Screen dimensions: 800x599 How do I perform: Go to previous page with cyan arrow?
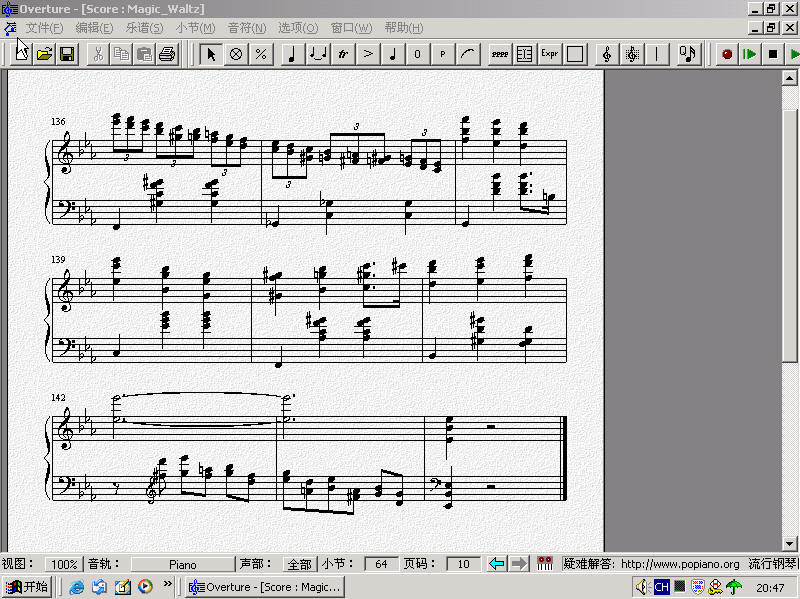pos(496,564)
